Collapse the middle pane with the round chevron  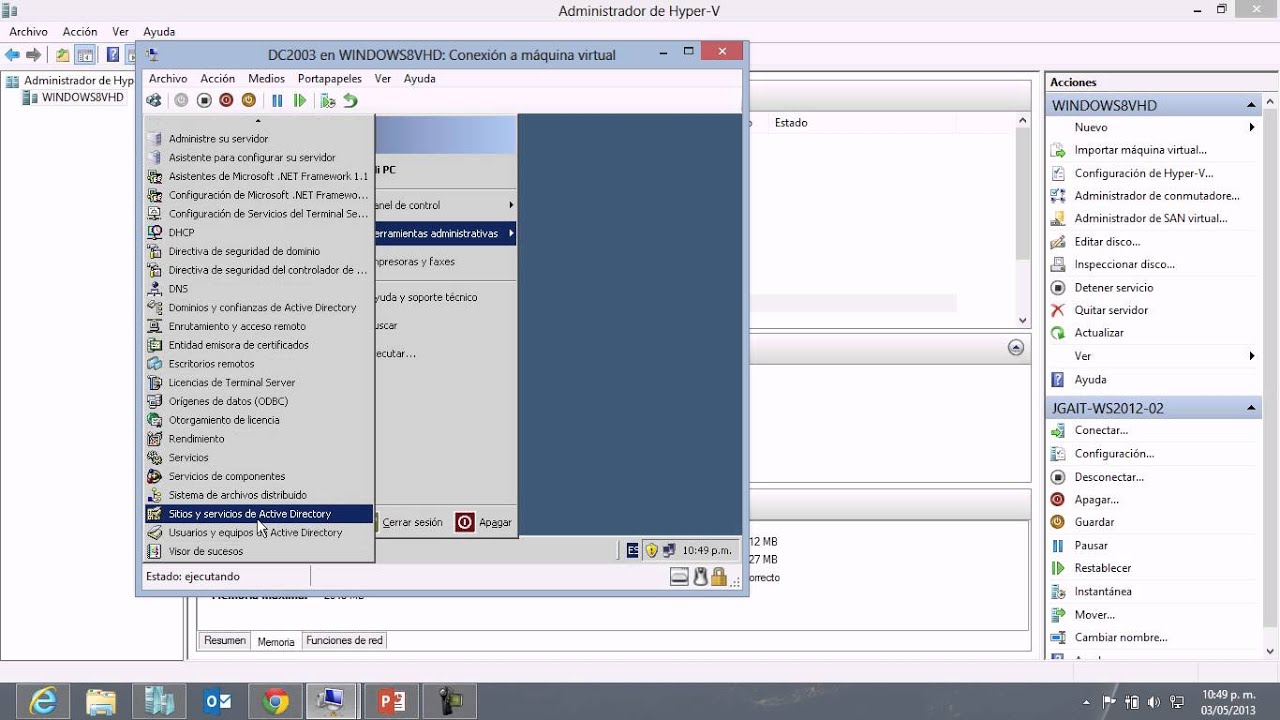[x=1016, y=348]
